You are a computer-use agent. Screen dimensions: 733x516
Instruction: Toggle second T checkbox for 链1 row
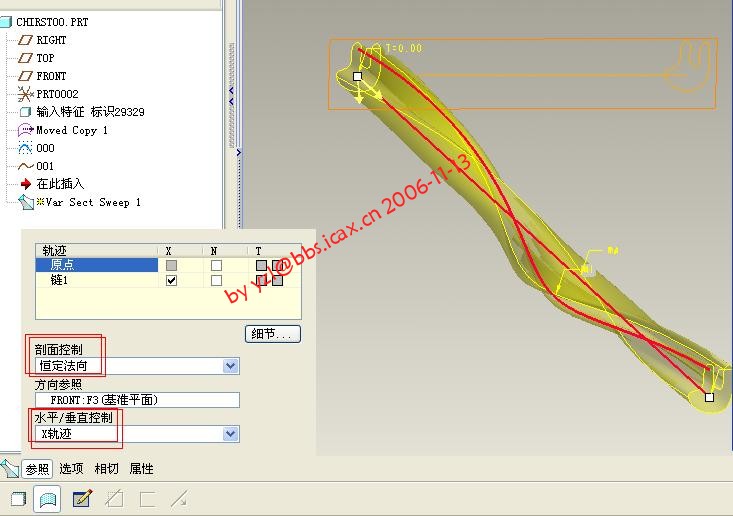[277, 280]
